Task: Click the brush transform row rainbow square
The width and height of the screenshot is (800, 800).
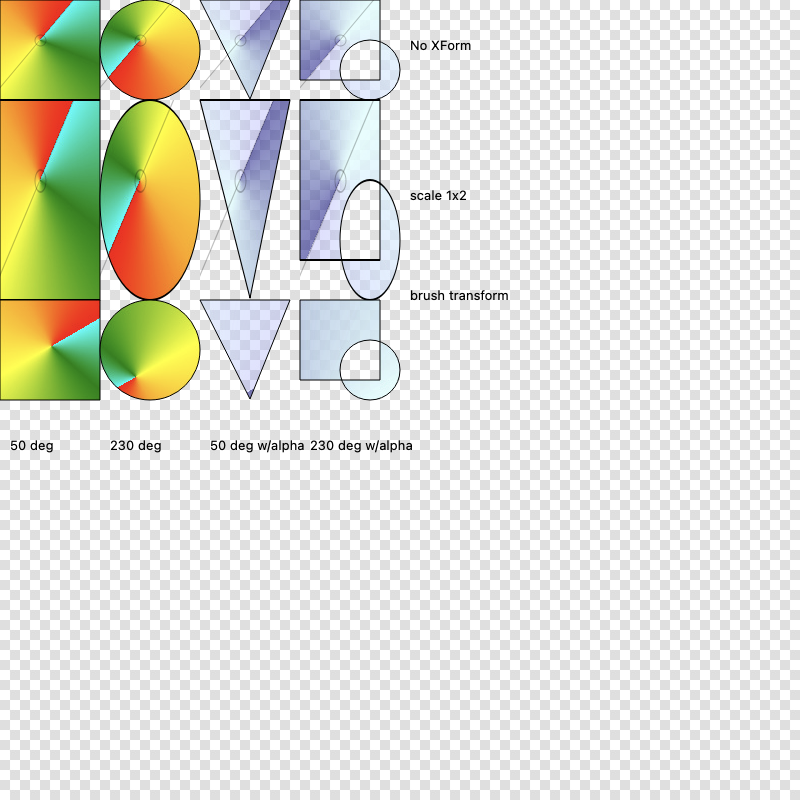Action: (50, 350)
